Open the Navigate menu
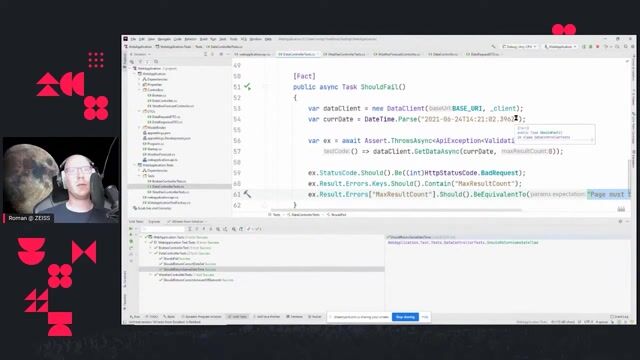 click(x=164, y=39)
